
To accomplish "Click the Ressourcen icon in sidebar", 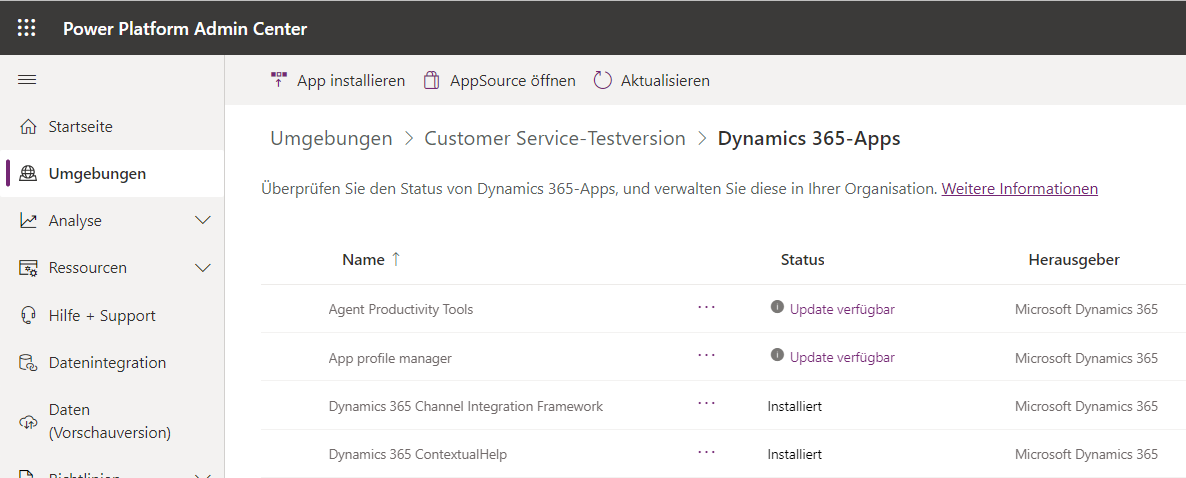I will click(x=28, y=268).
